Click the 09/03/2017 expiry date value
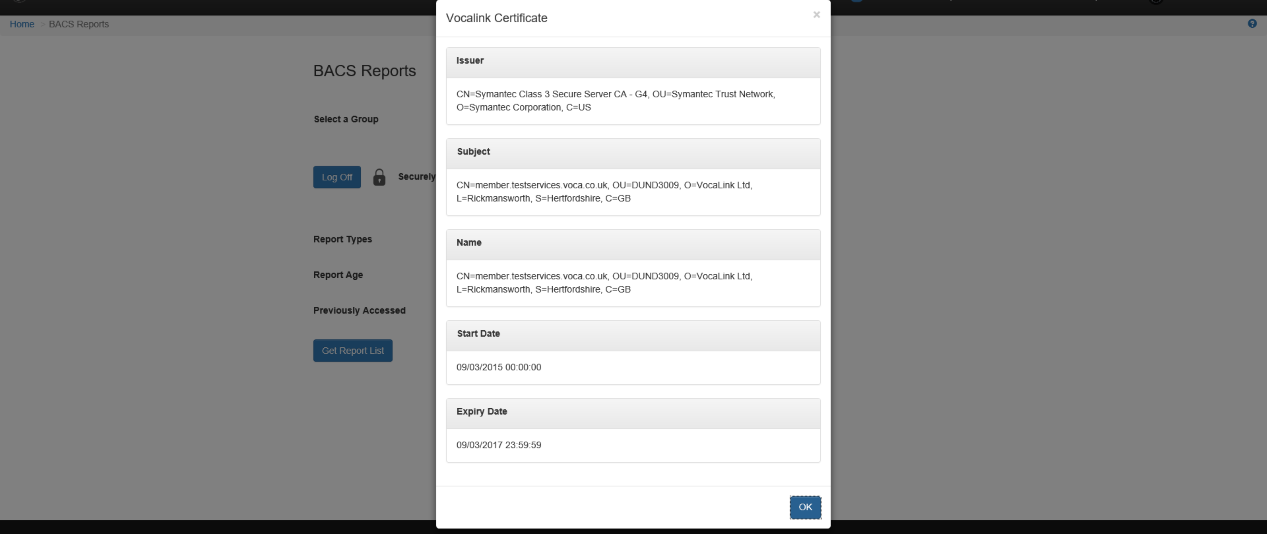The width and height of the screenshot is (1267, 534). point(498,445)
